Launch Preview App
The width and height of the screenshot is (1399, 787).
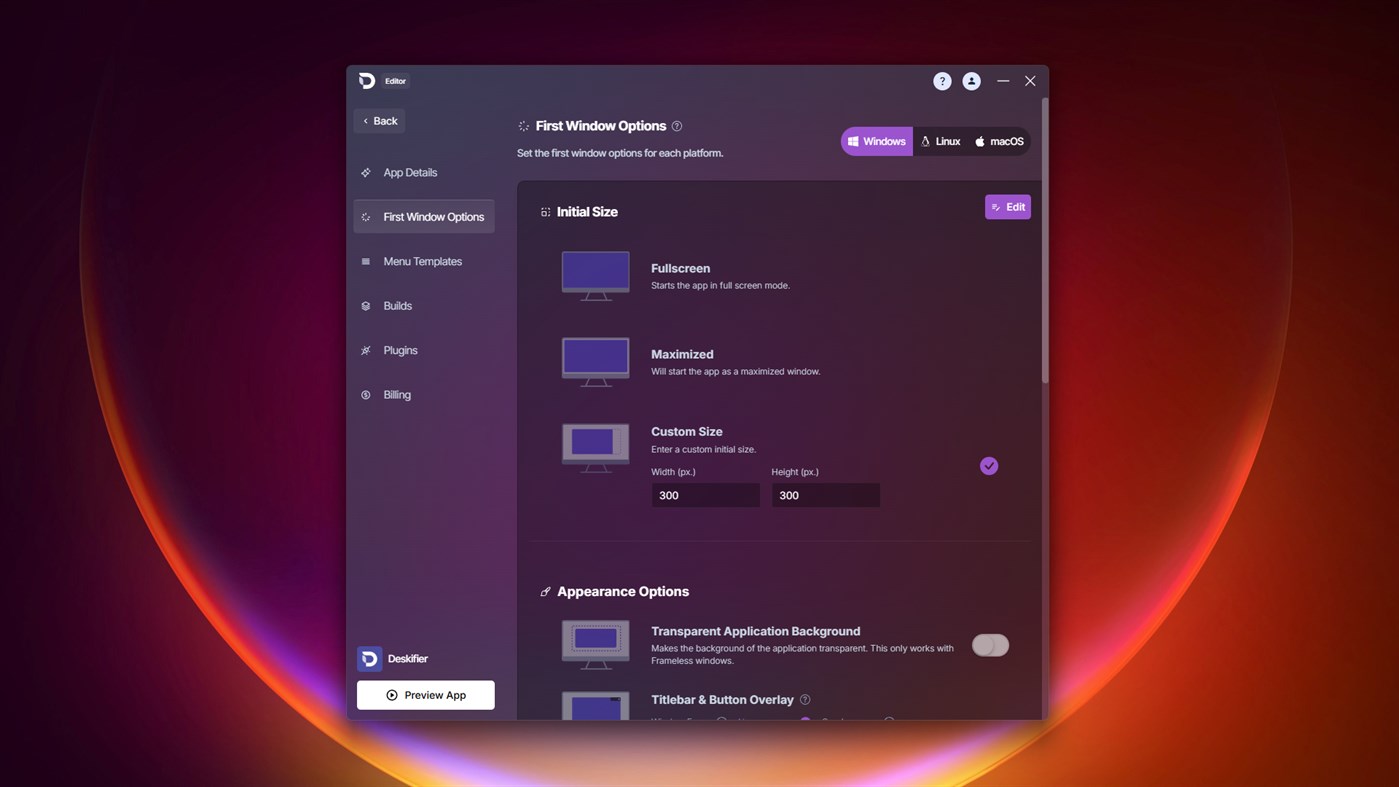pyautogui.click(x=426, y=695)
